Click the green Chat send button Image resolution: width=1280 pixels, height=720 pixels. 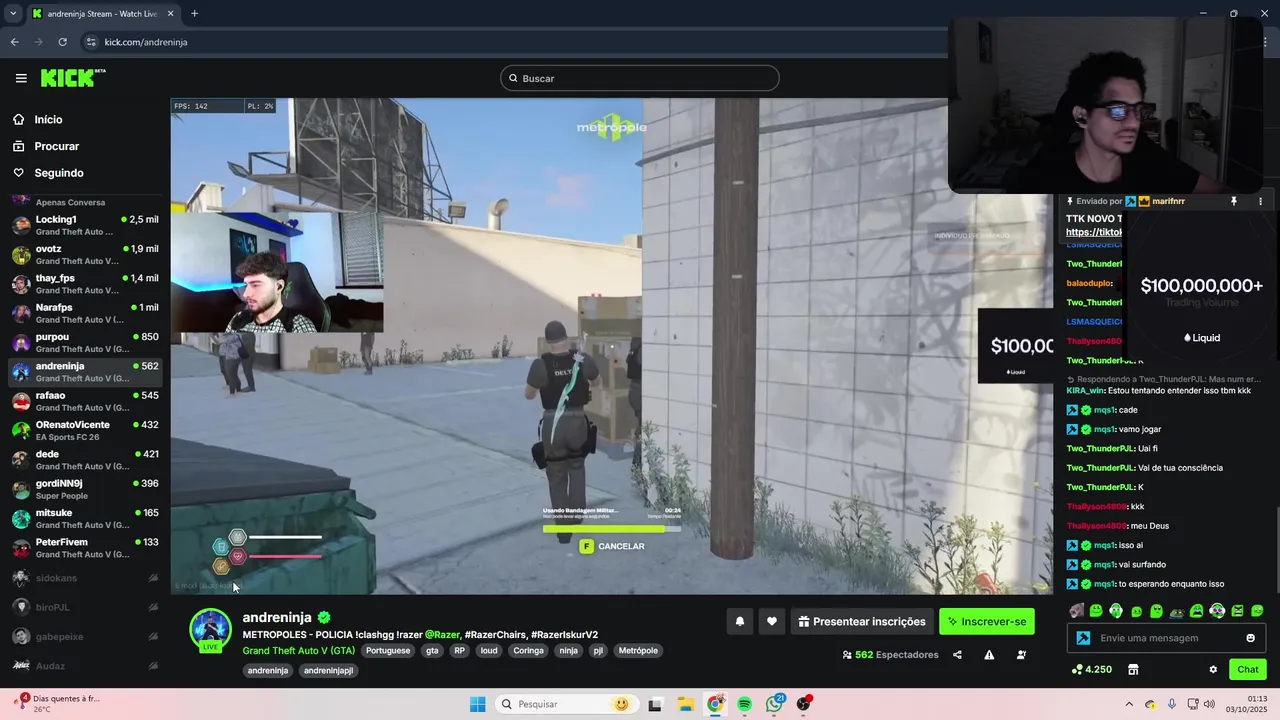point(1248,669)
